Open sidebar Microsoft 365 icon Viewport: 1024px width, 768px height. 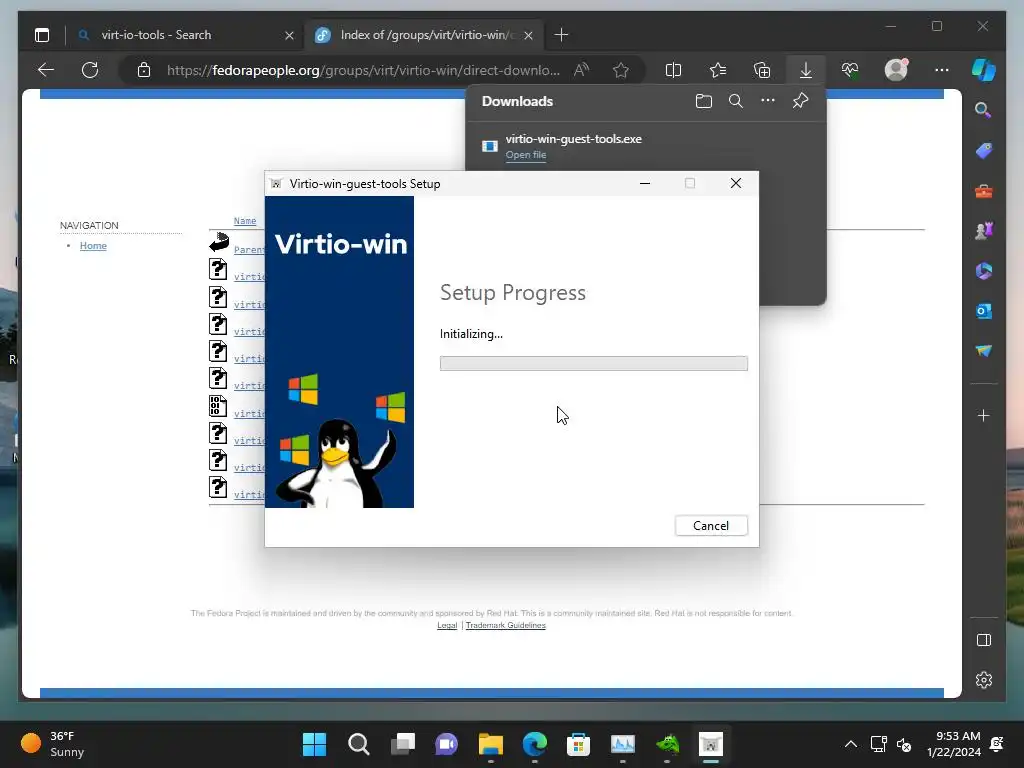pyautogui.click(x=984, y=271)
